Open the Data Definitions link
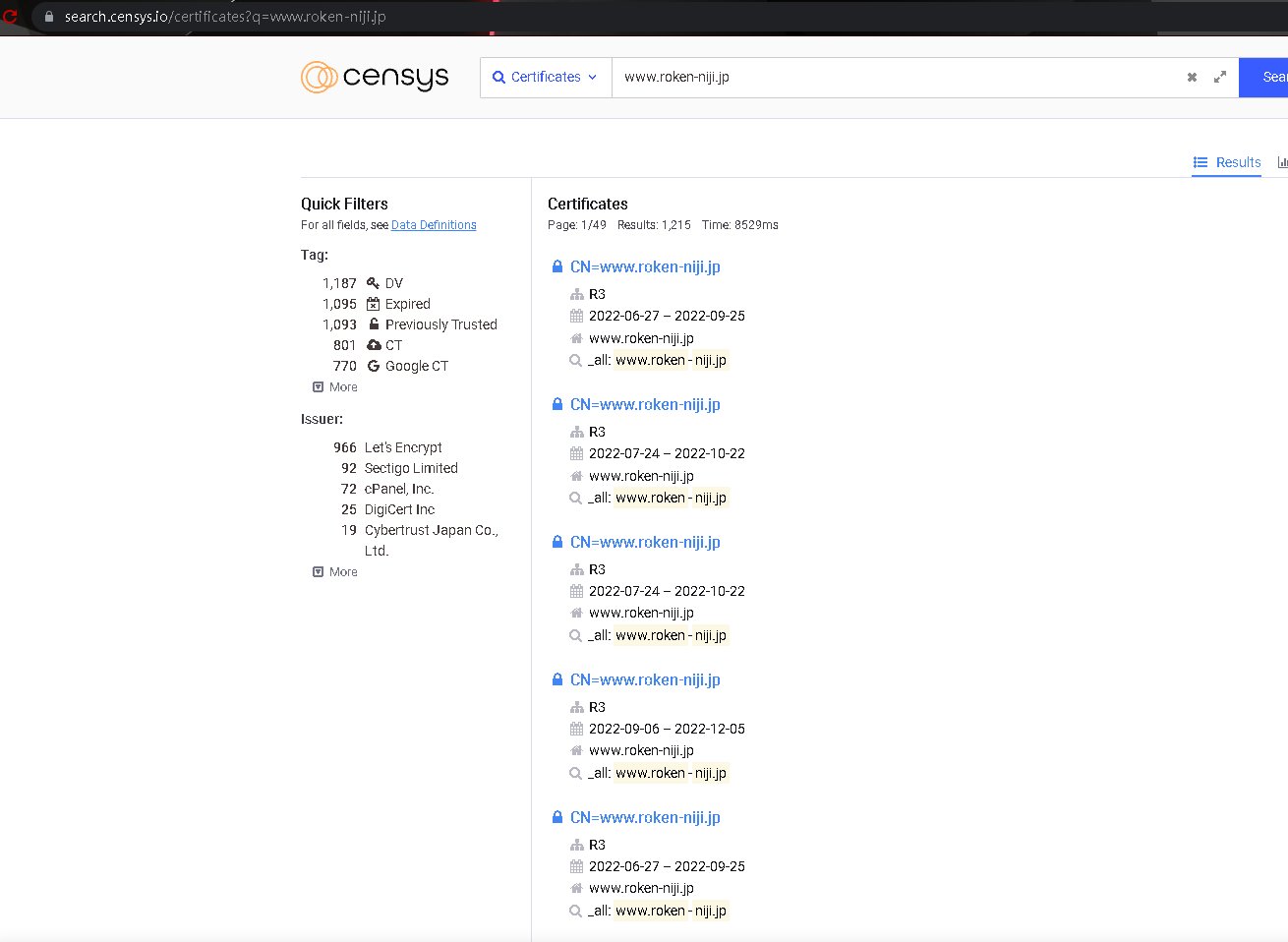The width and height of the screenshot is (1288, 942). click(x=434, y=225)
